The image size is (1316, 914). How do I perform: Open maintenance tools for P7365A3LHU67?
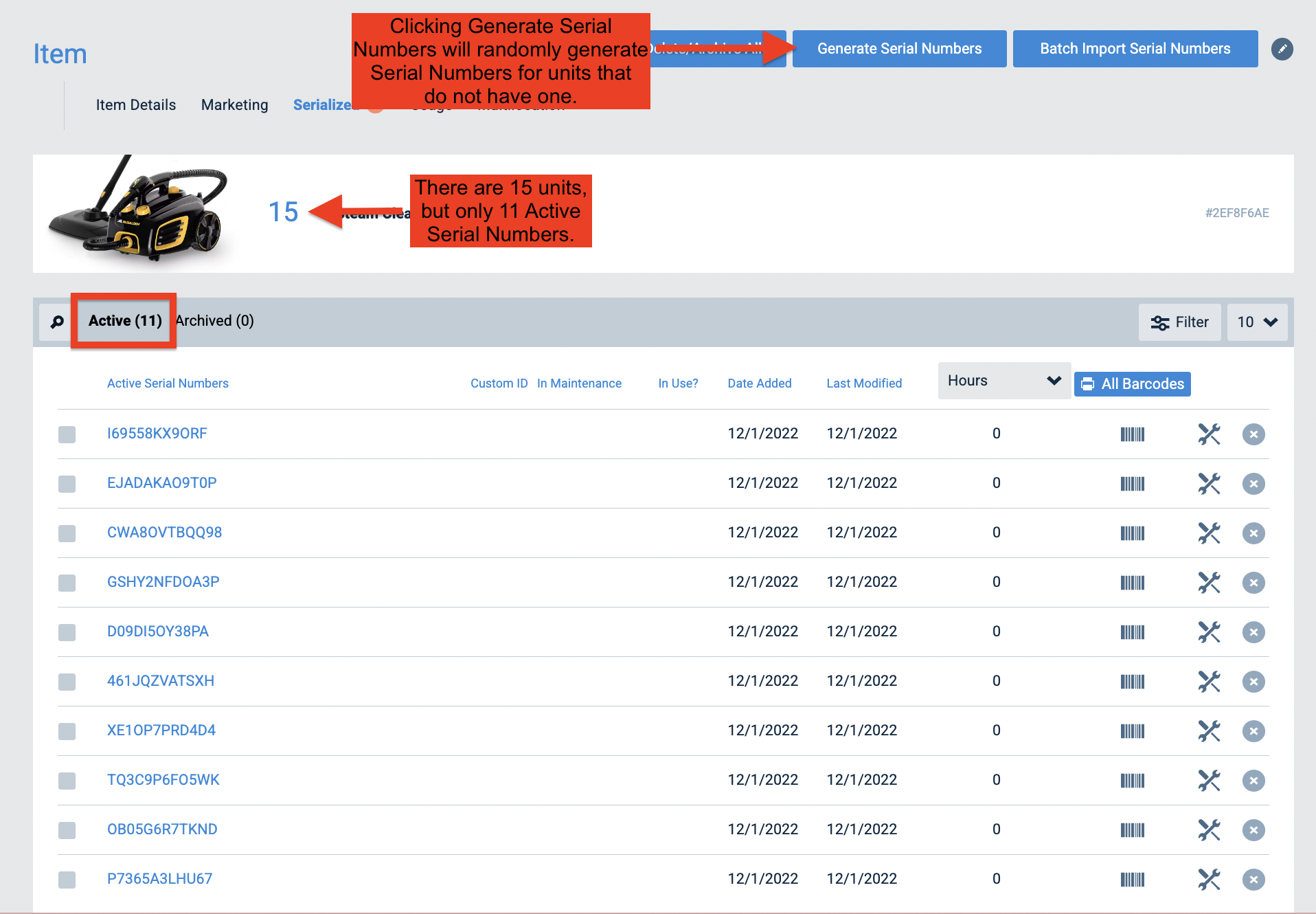[1209, 879]
